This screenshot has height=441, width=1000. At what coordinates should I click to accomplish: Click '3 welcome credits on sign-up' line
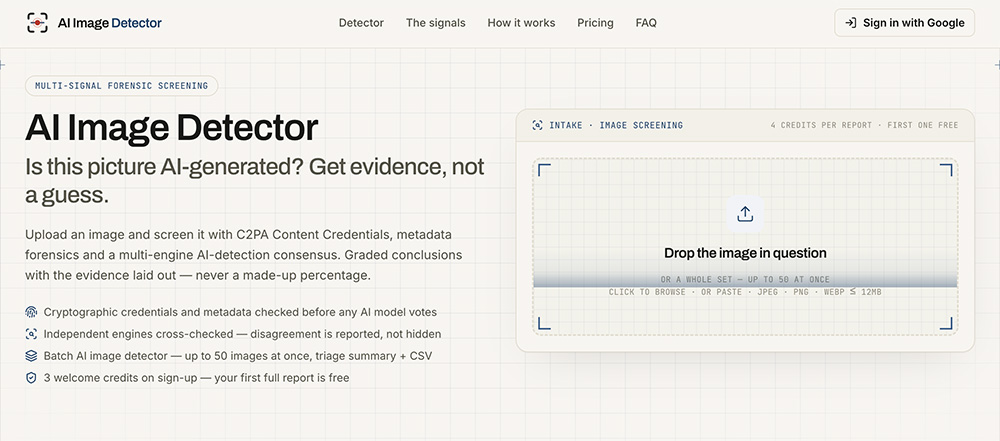tap(196, 377)
